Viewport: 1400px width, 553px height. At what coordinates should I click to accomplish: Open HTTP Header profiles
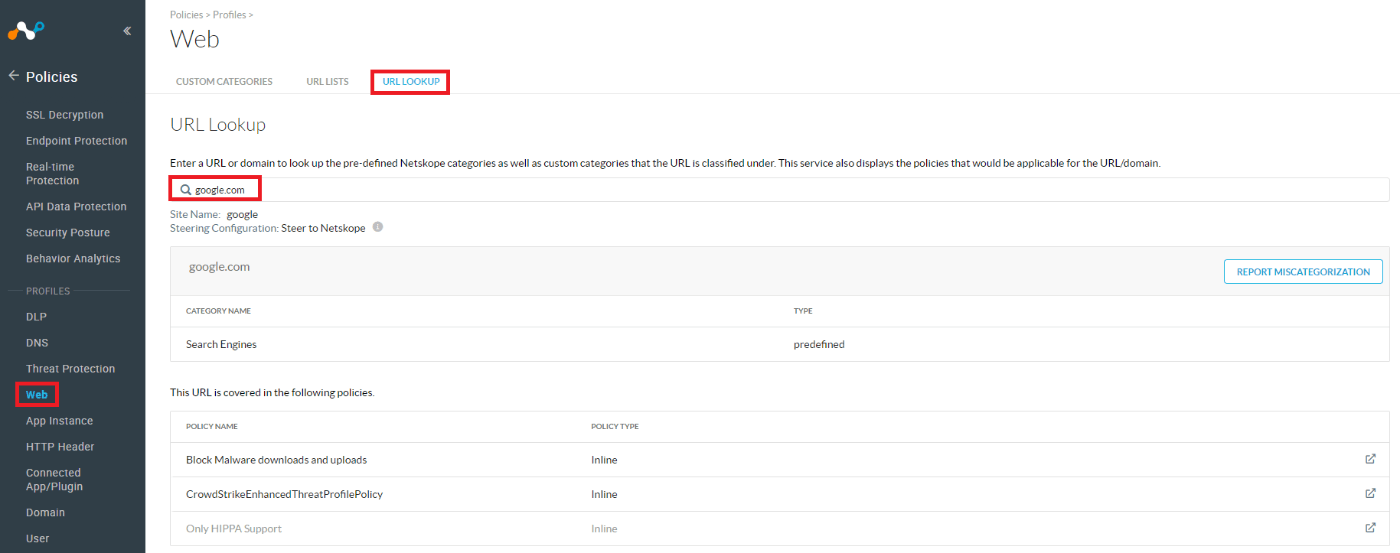(x=60, y=447)
